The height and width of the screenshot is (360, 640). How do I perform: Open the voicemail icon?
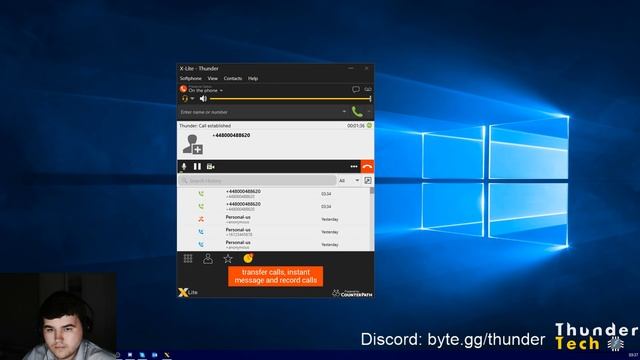point(368,89)
